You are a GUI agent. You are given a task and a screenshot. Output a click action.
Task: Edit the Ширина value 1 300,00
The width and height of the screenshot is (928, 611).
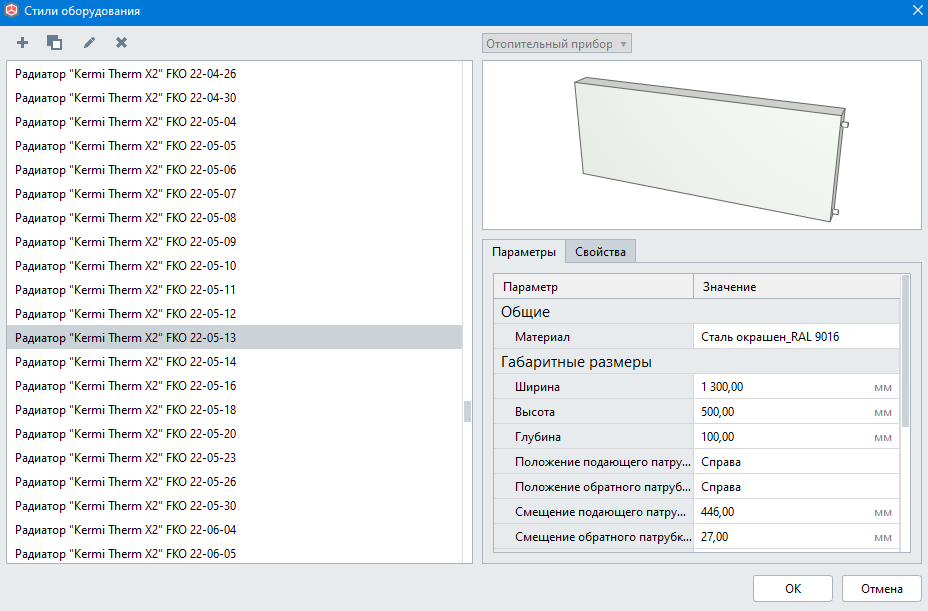pos(797,387)
